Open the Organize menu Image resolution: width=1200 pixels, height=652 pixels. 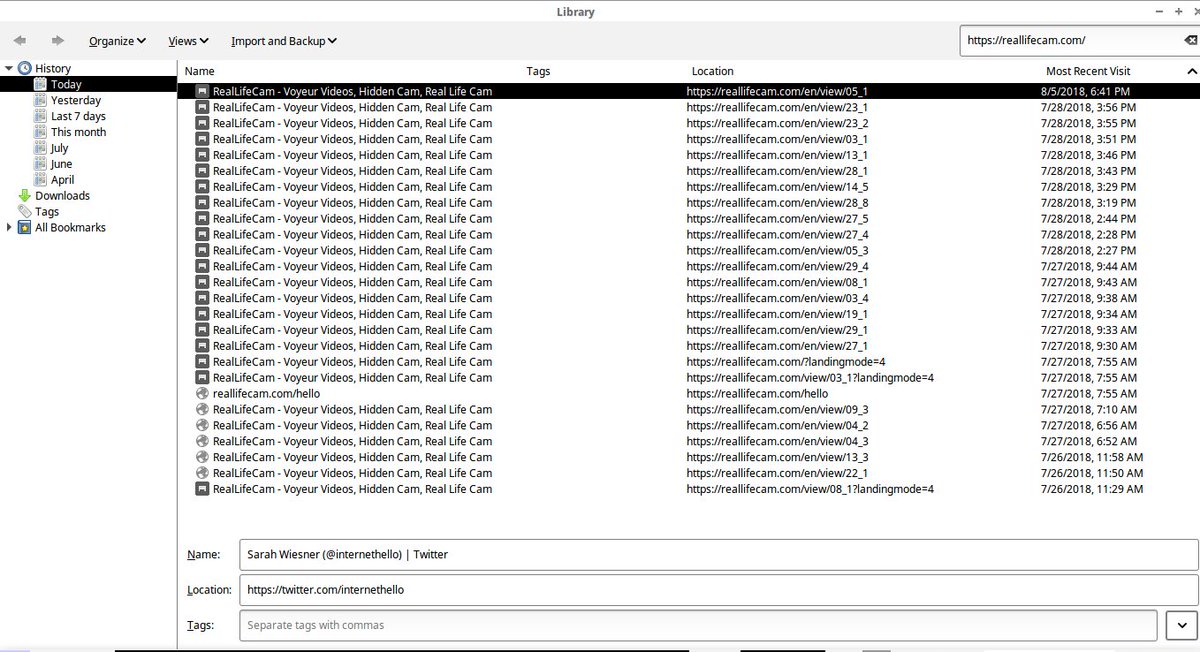pyautogui.click(x=117, y=41)
